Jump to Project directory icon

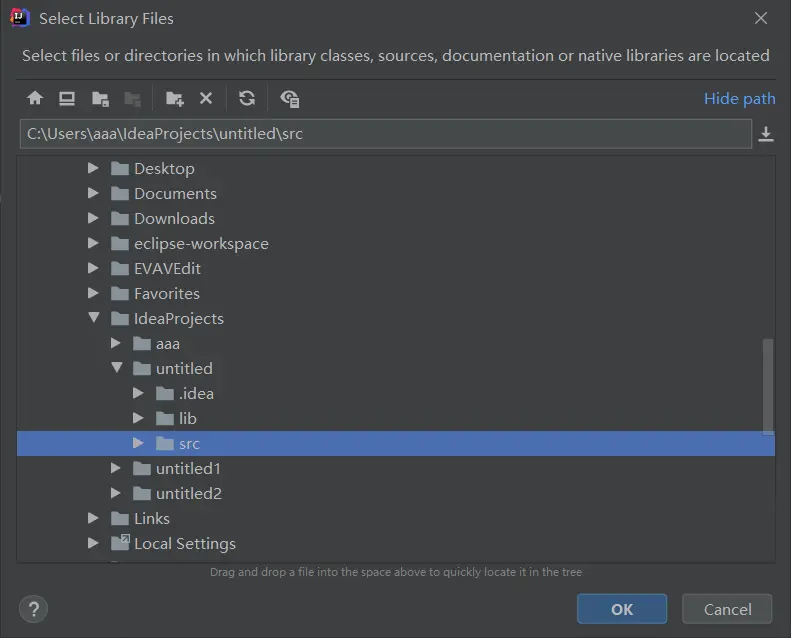(x=100, y=98)
